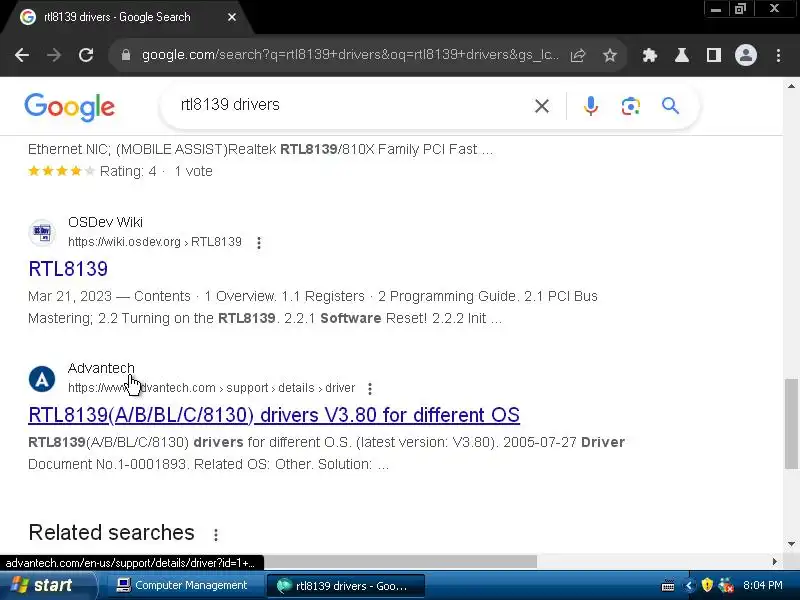Expand hidden tray icons arrow
The height and width of the screenshot is (600, 800).
pos(688,586)
